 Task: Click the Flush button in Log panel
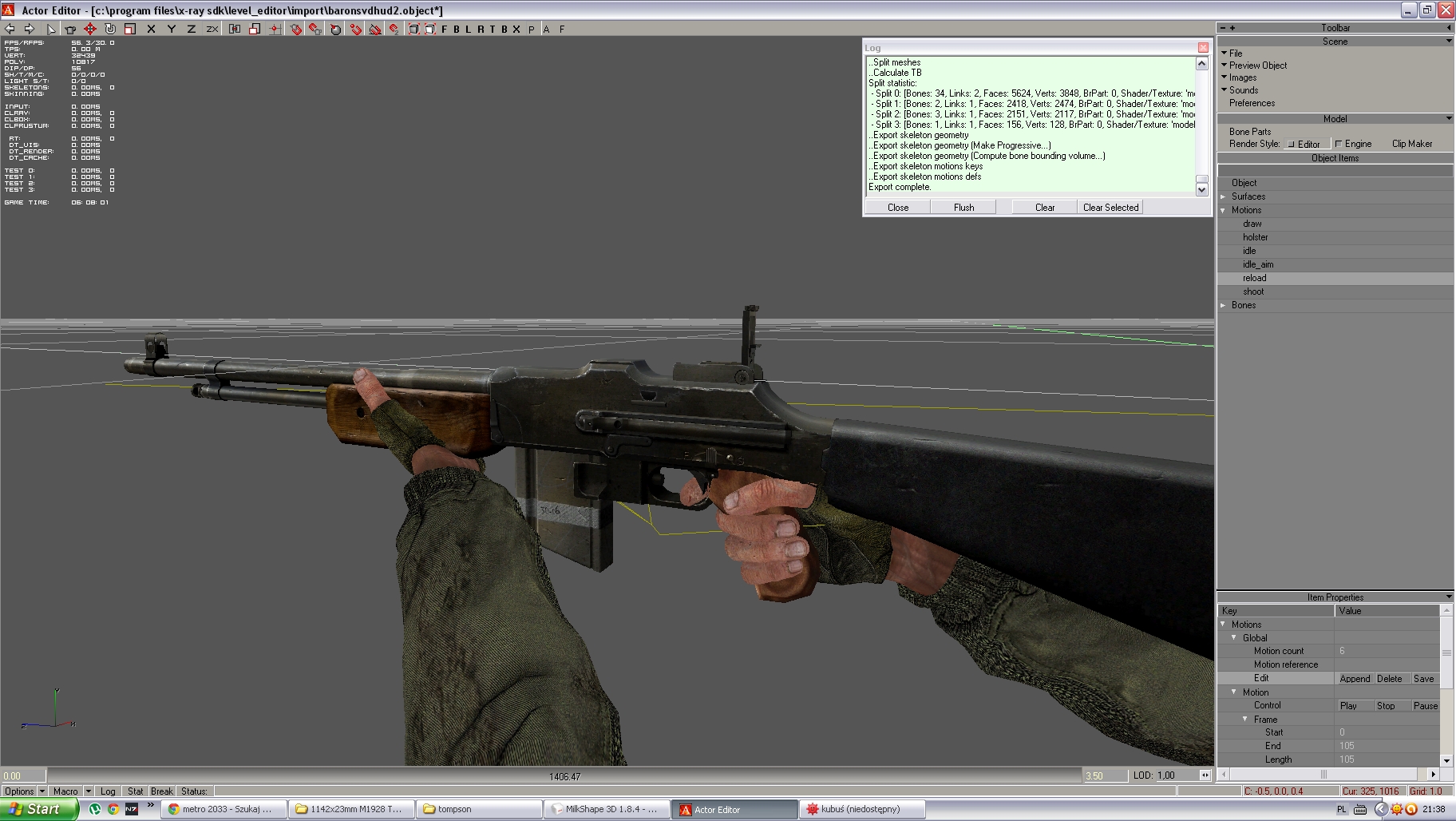(x=963, y=207)
